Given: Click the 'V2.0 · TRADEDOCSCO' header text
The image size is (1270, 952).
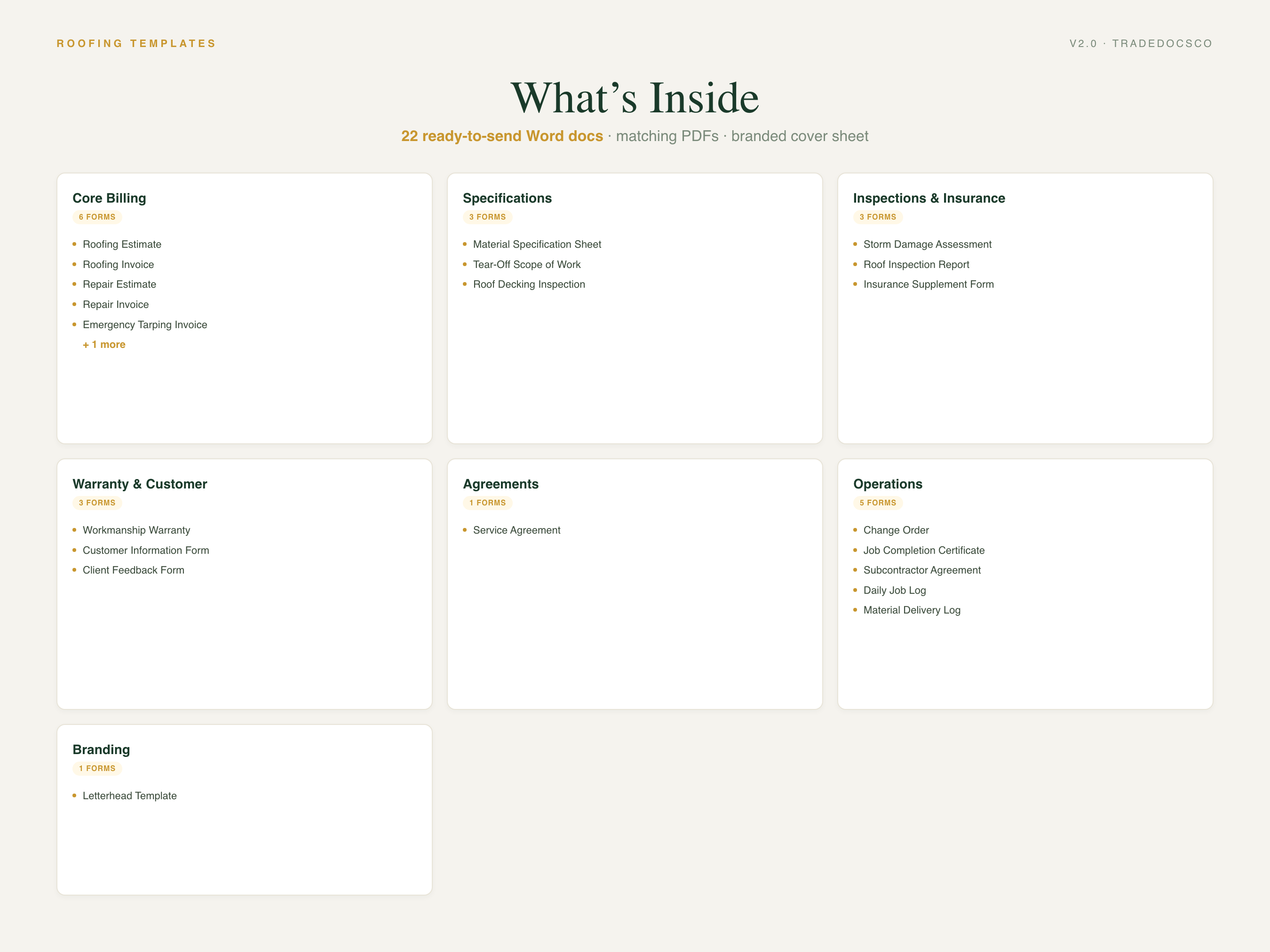Looking at the screenshot, I should pos(1141,44).
